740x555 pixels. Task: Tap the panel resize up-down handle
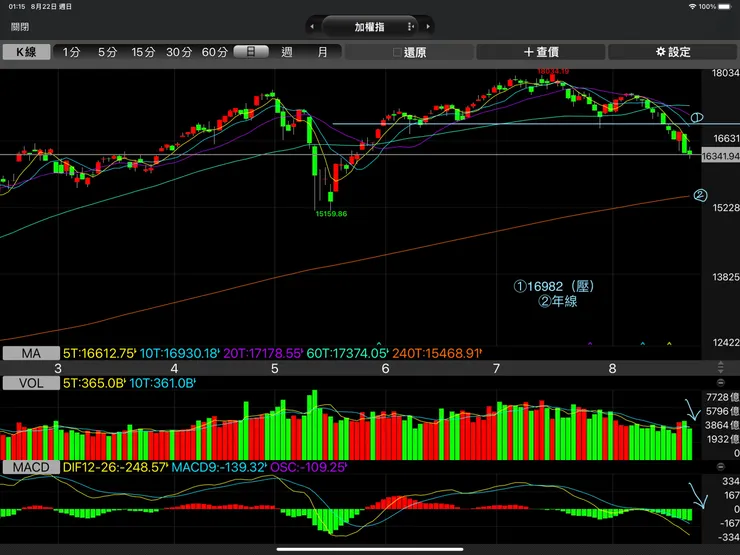coord(720,367)
